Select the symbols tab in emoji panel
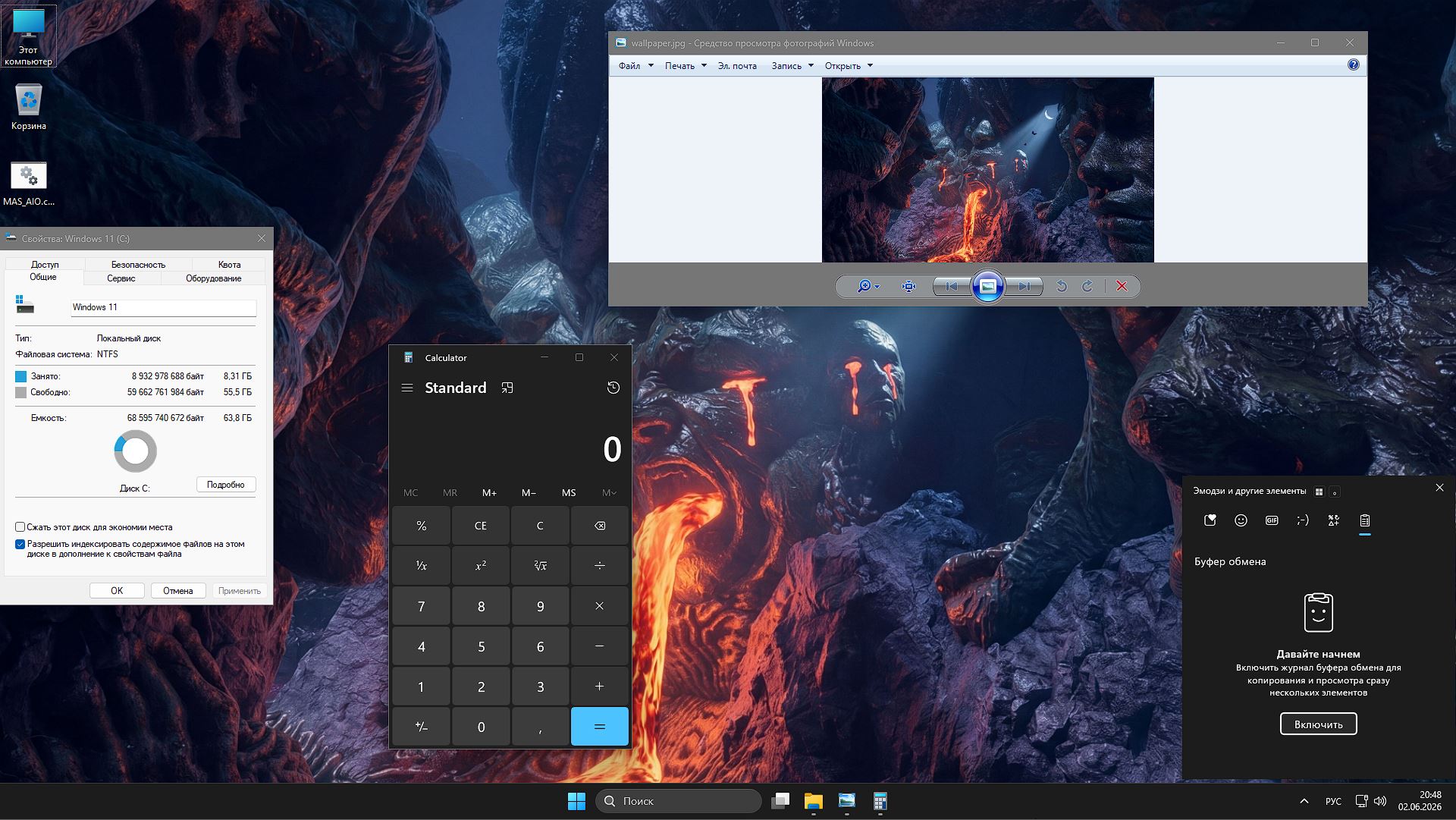Image resolution: width=1456 pixels, height=820 pixels. point(1334,520)
